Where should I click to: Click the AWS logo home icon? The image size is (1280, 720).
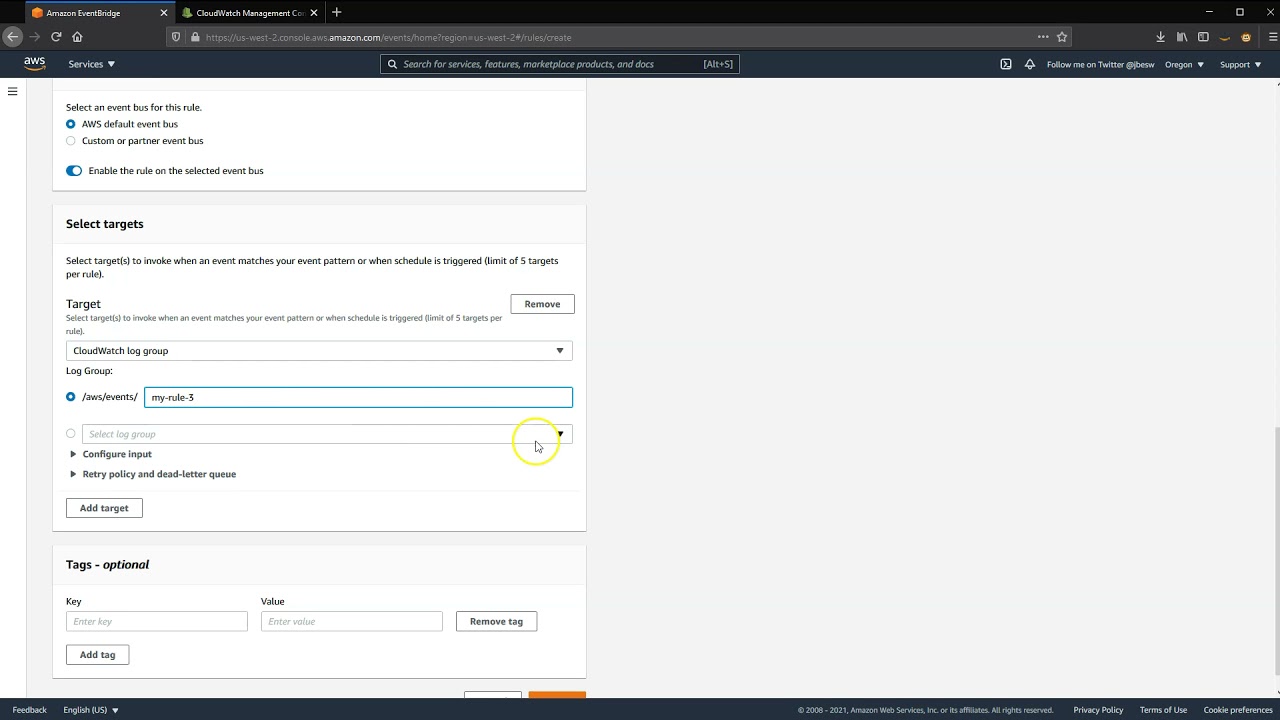coord(35,64)
